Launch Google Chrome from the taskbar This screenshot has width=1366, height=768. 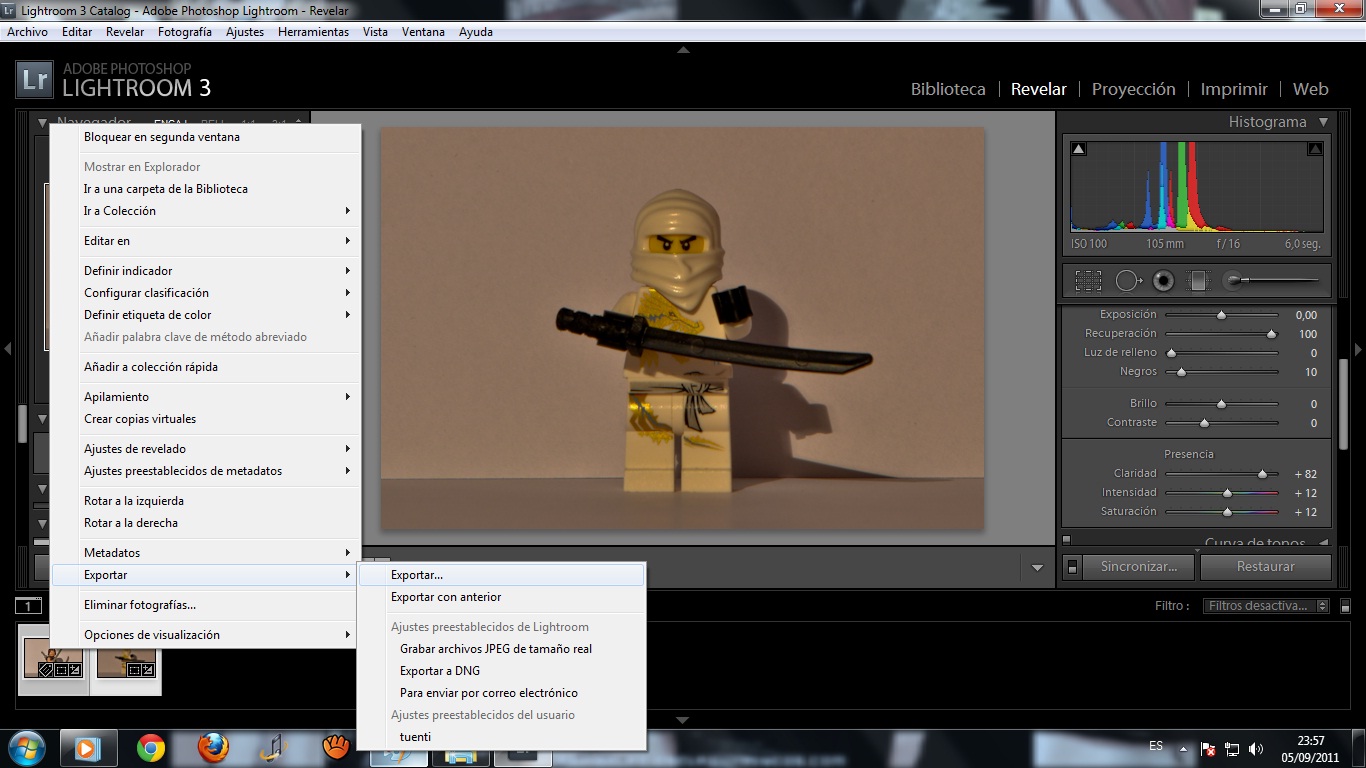pos(151,748)
